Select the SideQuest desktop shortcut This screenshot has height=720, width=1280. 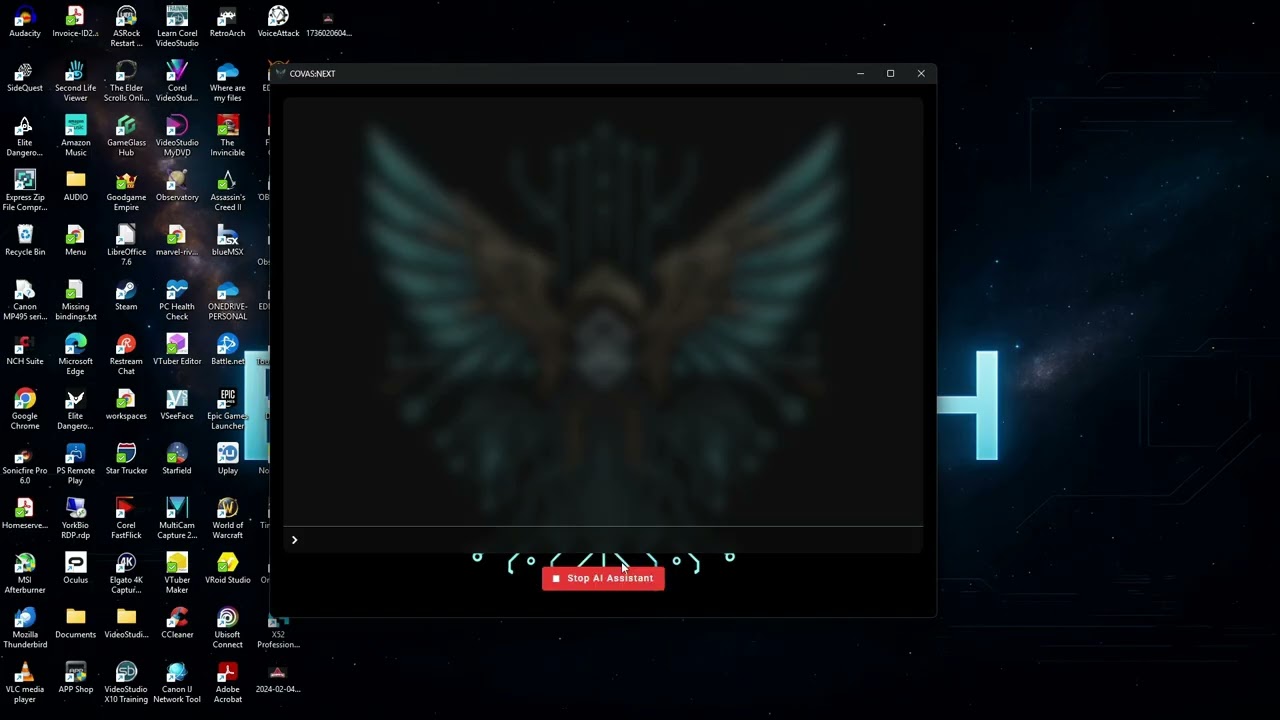pos(25,77)
